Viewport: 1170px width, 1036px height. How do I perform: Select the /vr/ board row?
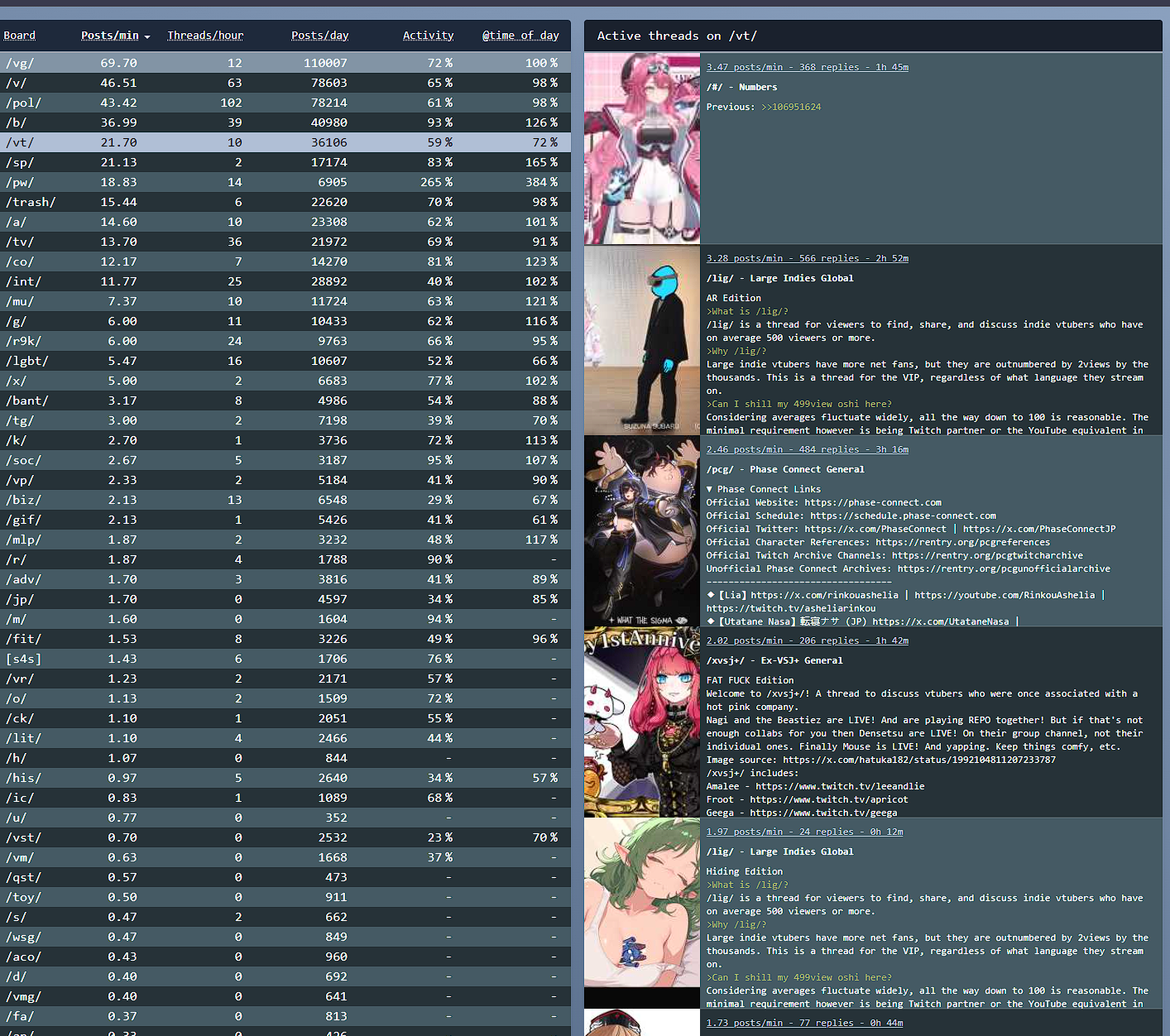285,679
